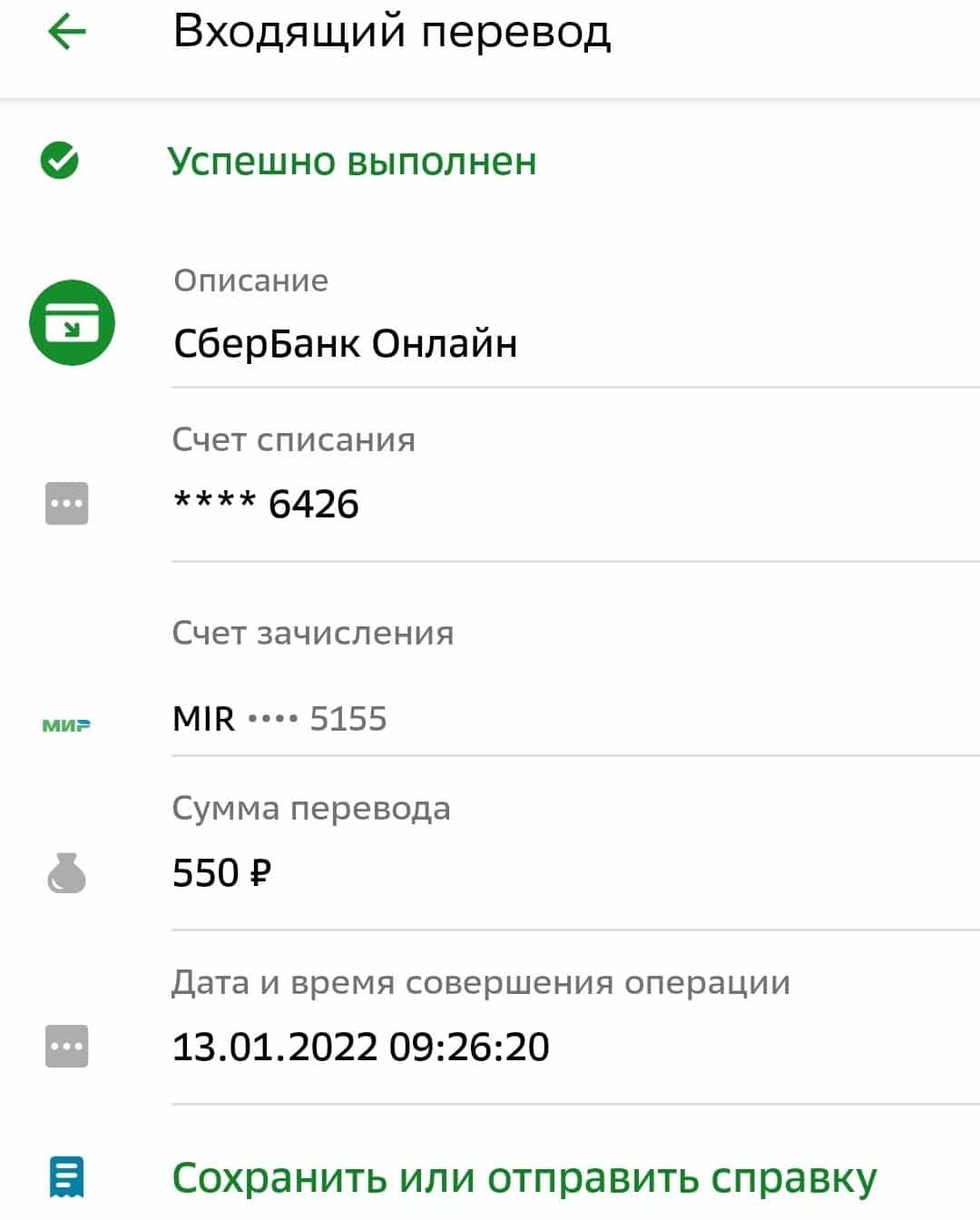Click the debit account number **** 6426
The image size is (980, 1220).
tap(266, 504)
